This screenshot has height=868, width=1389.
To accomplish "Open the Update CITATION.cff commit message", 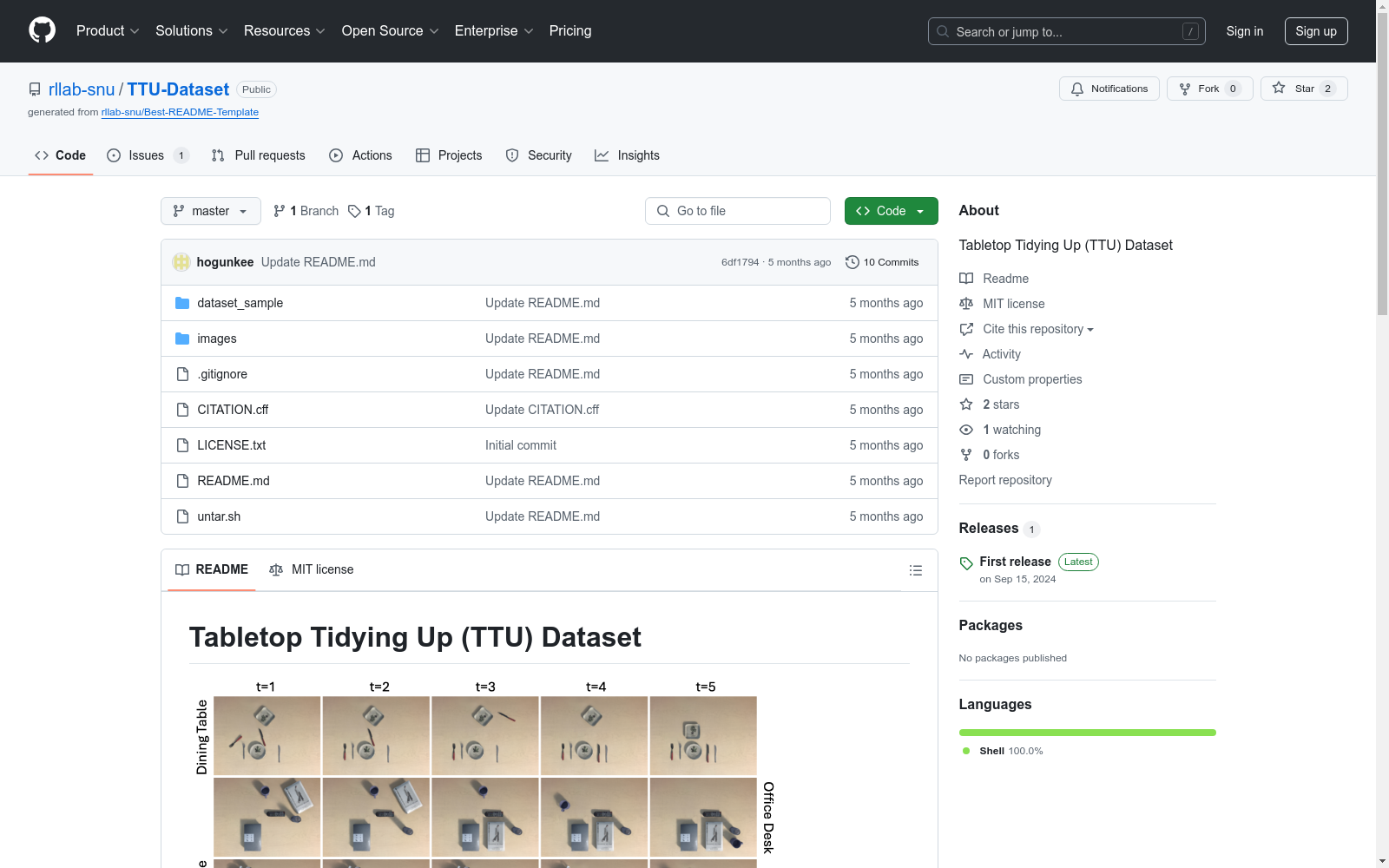I will point(542,410).
